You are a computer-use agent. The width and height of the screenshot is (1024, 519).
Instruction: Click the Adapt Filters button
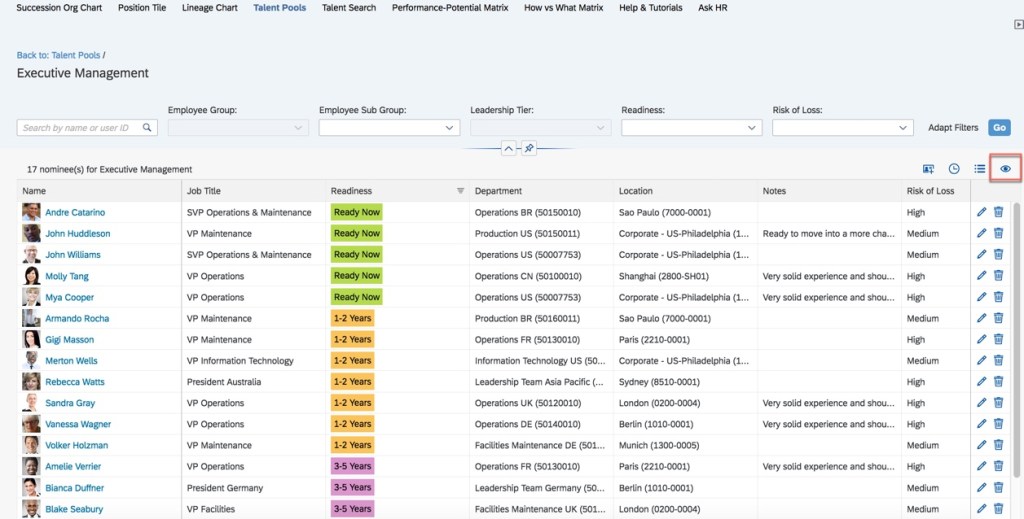click(x=953, y=128)
